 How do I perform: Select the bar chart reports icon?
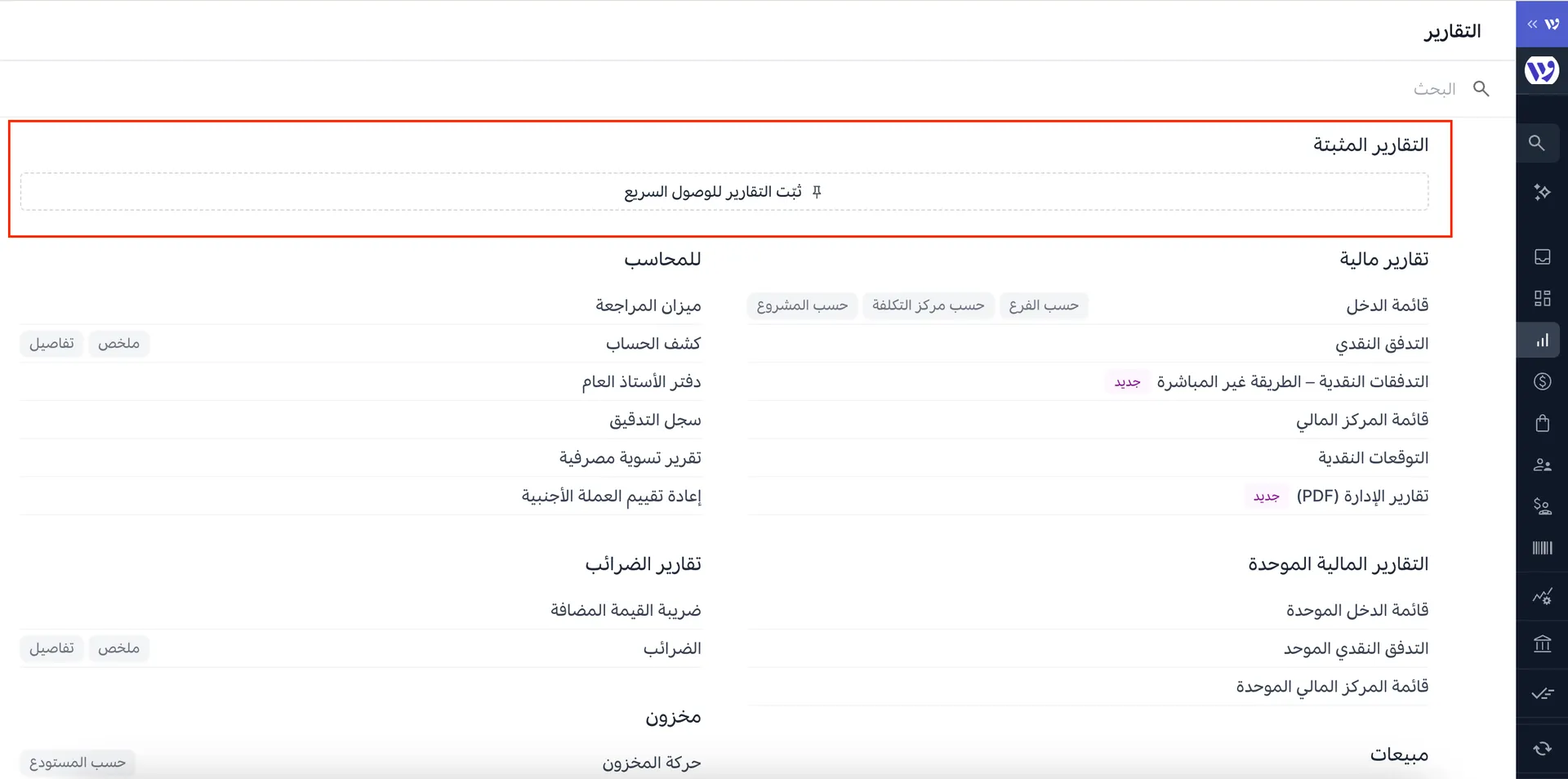1542,341
